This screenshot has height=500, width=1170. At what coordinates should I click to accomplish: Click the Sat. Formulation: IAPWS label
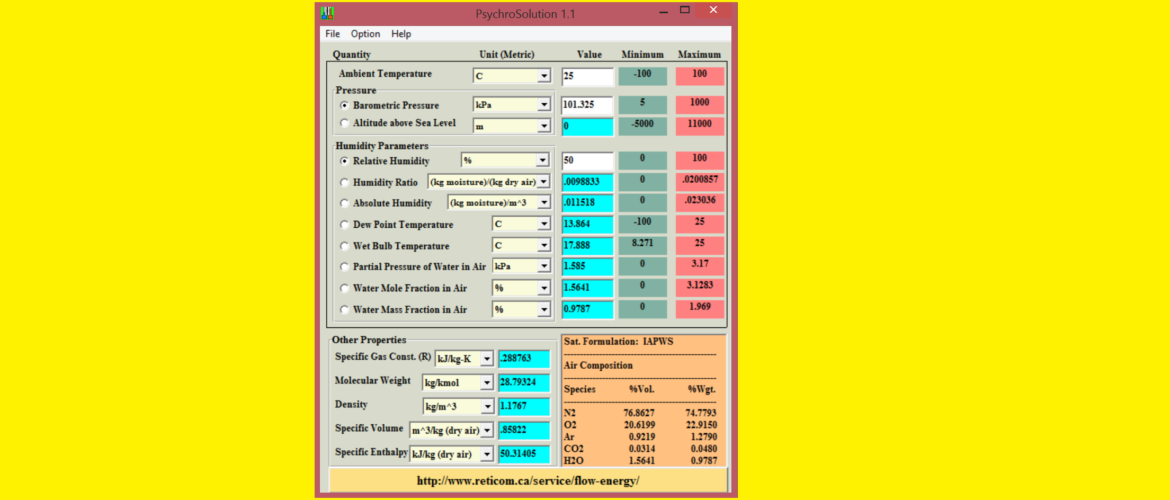[x=619, y=341]
